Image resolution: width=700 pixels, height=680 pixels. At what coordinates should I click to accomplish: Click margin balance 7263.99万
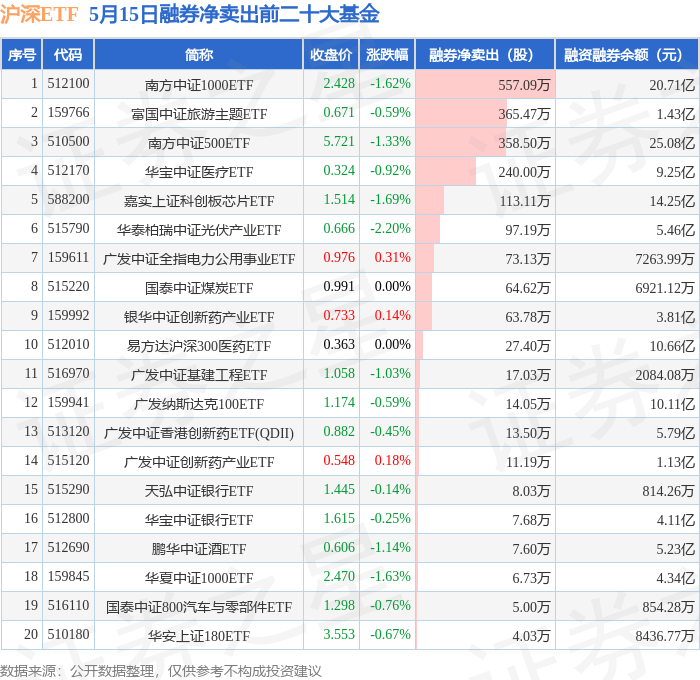tap(665, 259)
